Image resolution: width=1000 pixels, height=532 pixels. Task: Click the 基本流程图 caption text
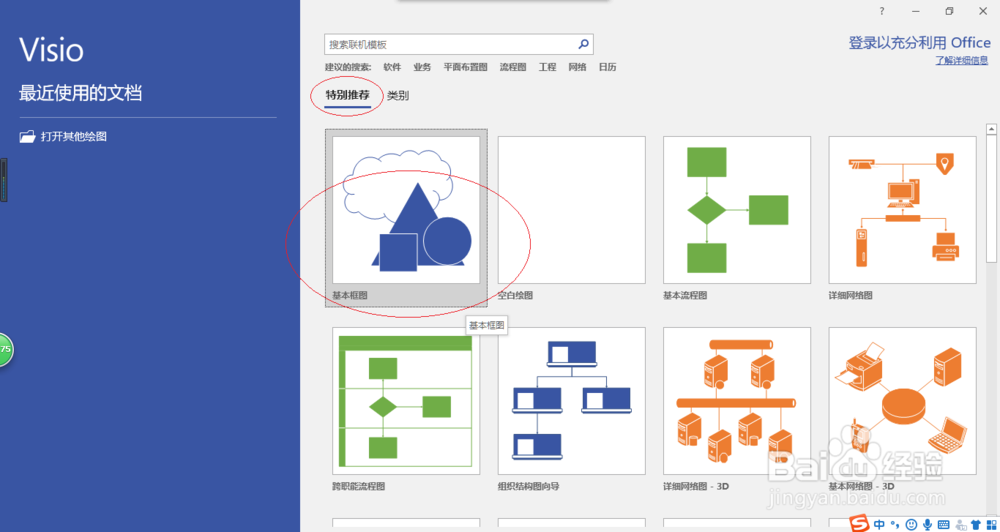click(x=685, y=296)
